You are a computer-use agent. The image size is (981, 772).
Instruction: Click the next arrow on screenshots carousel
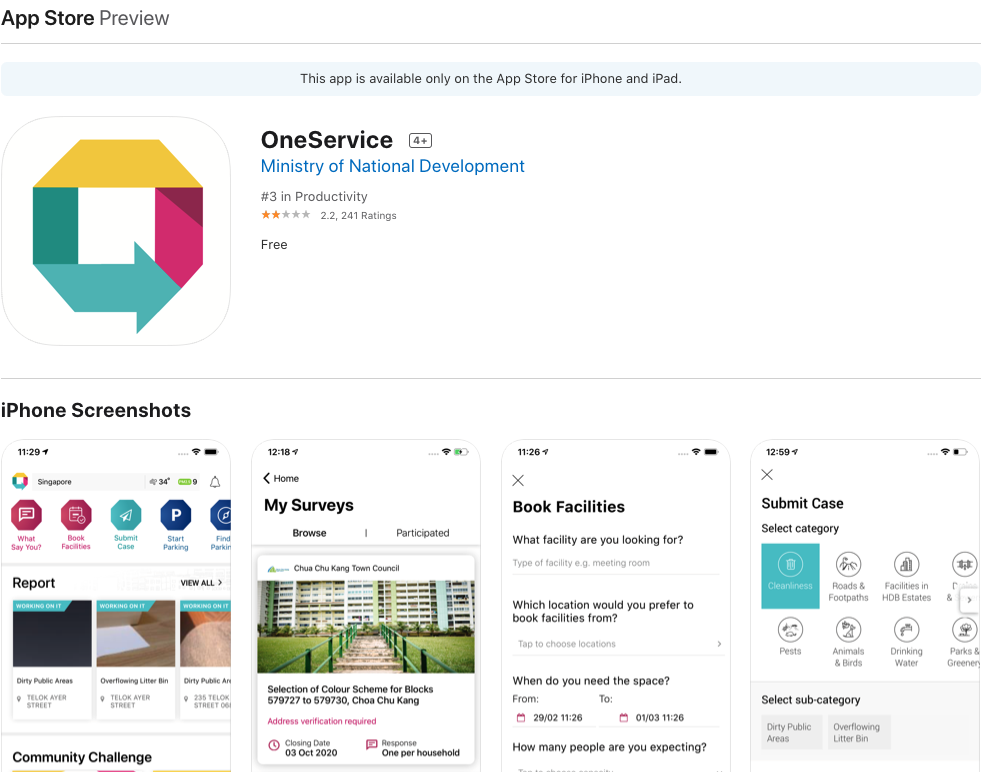pos(969,600)
